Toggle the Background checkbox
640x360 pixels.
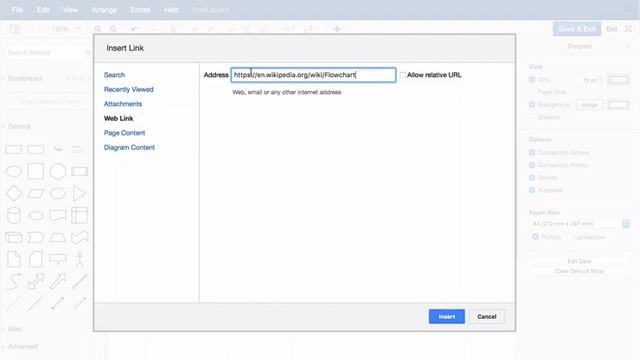532,105
